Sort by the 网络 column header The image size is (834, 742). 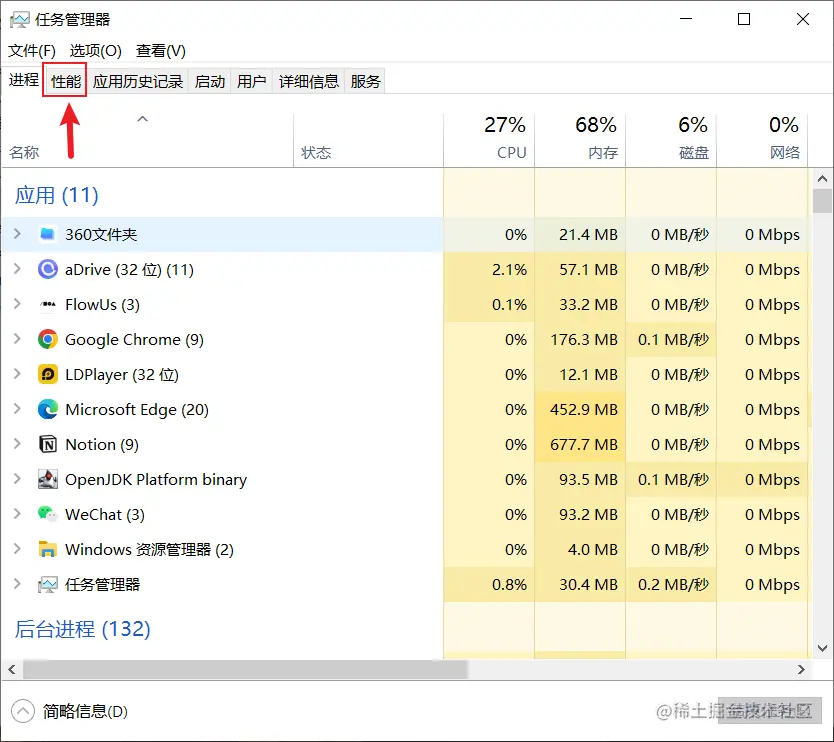coord(762,140)
